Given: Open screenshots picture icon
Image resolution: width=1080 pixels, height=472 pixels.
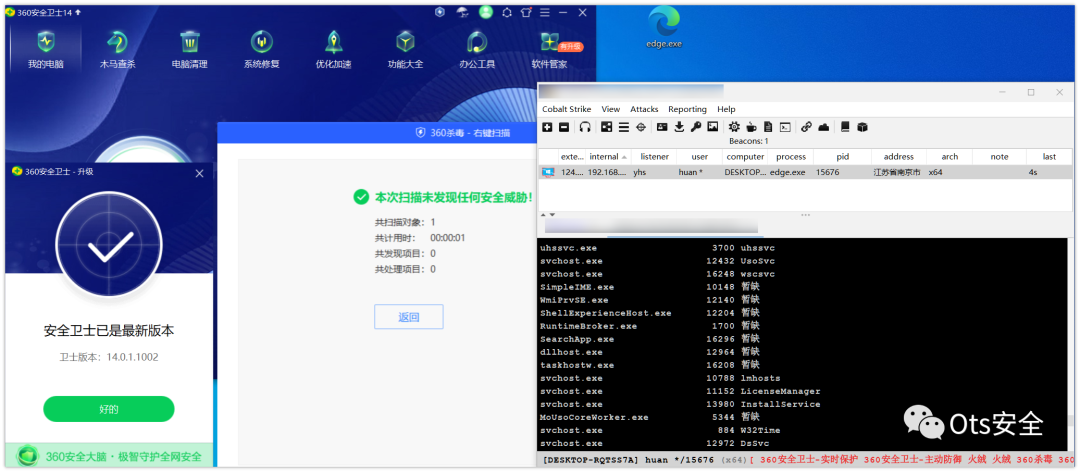Looking at the screenshot, I should coord(713,127).
